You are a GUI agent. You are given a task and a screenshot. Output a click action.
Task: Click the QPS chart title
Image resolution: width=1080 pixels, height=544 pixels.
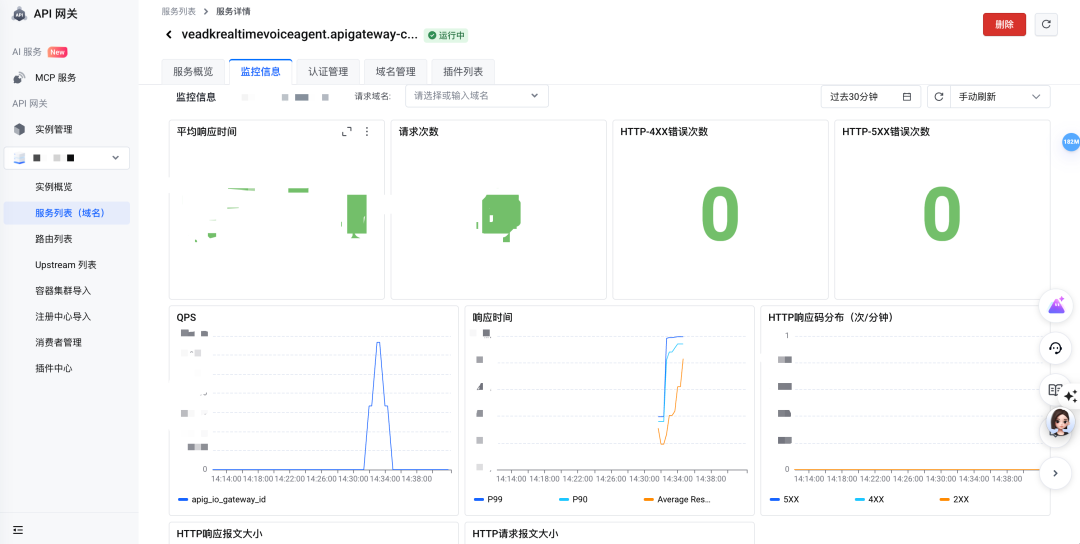(187, 317)
